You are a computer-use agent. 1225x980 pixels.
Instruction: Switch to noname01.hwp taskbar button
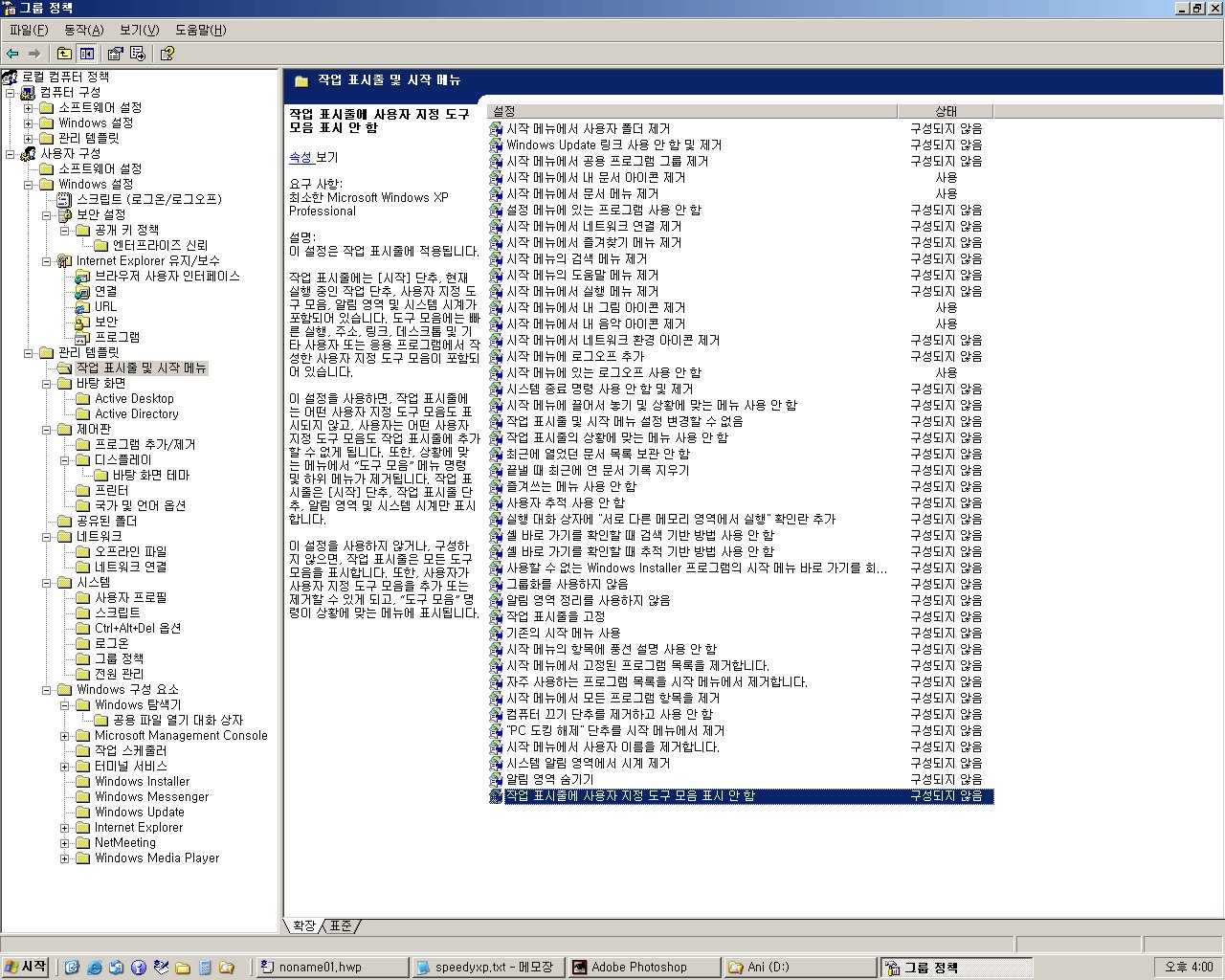(x=330, y=968)
